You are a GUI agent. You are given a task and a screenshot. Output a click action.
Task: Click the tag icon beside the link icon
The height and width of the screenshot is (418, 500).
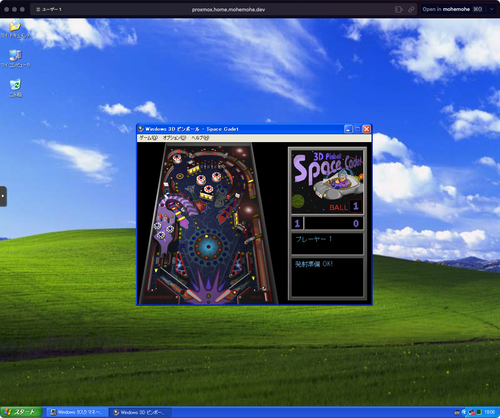[x=399, y=9]
